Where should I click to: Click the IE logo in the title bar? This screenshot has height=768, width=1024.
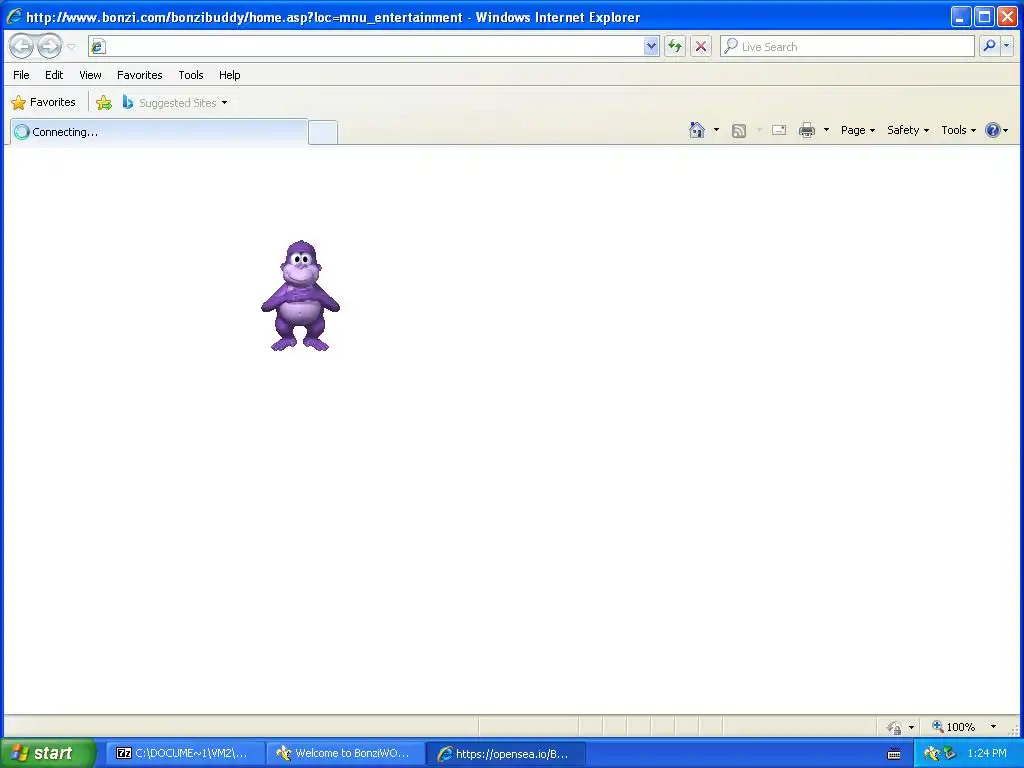14,16
